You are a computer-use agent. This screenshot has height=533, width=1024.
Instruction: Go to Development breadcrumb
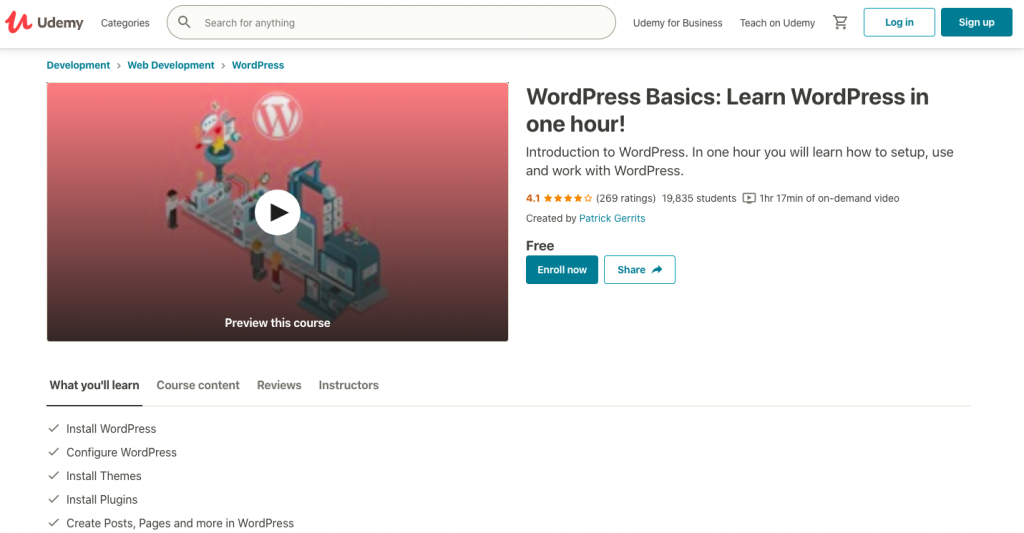(x=78, y=65)
